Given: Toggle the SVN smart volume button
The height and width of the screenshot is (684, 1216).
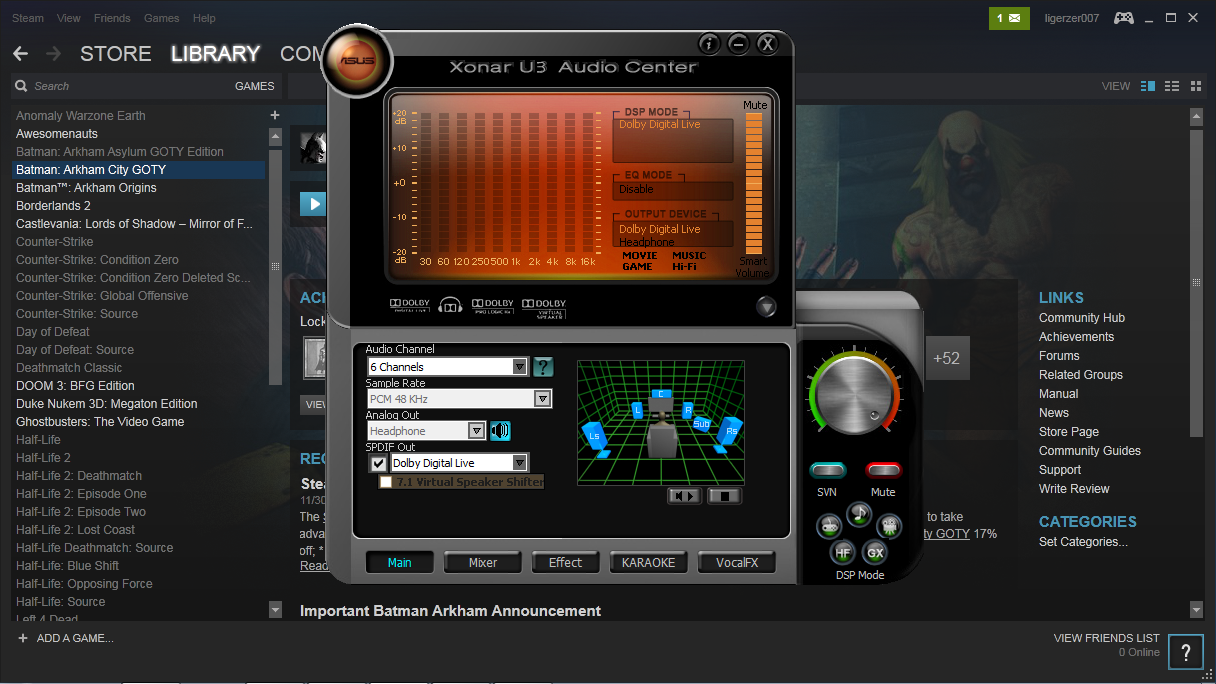Looking at the screenshot, I should (x=827, y=471).
